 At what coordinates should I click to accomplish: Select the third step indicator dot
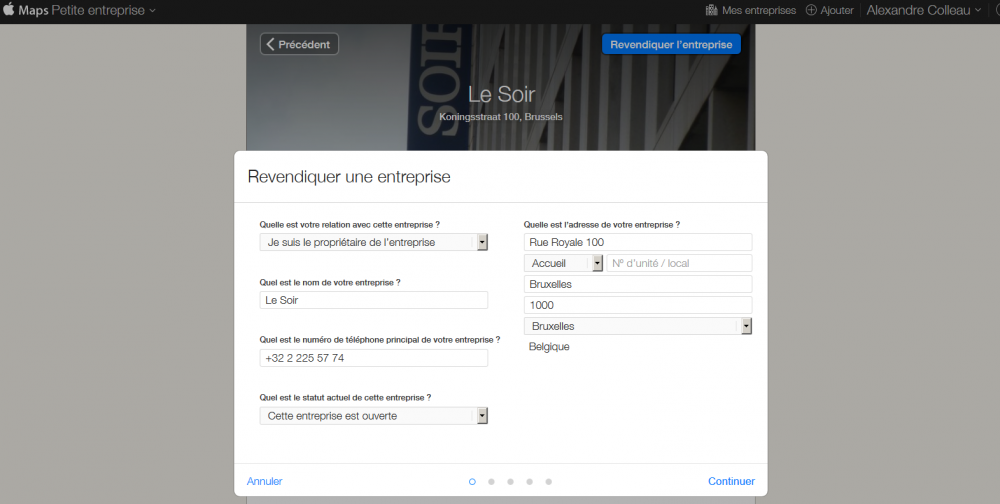tap(510, 482)
